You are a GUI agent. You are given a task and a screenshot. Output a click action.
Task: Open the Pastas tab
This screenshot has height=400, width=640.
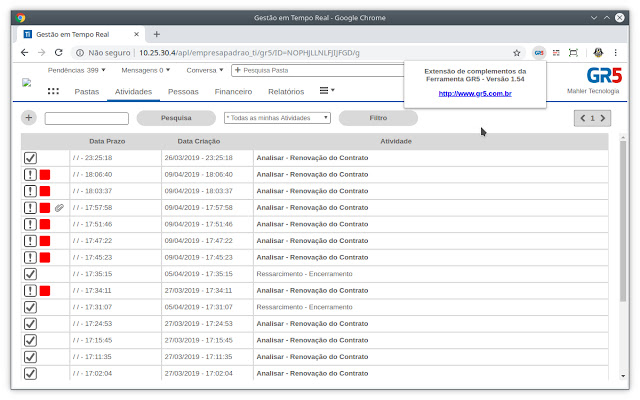(x=87, y=92)
